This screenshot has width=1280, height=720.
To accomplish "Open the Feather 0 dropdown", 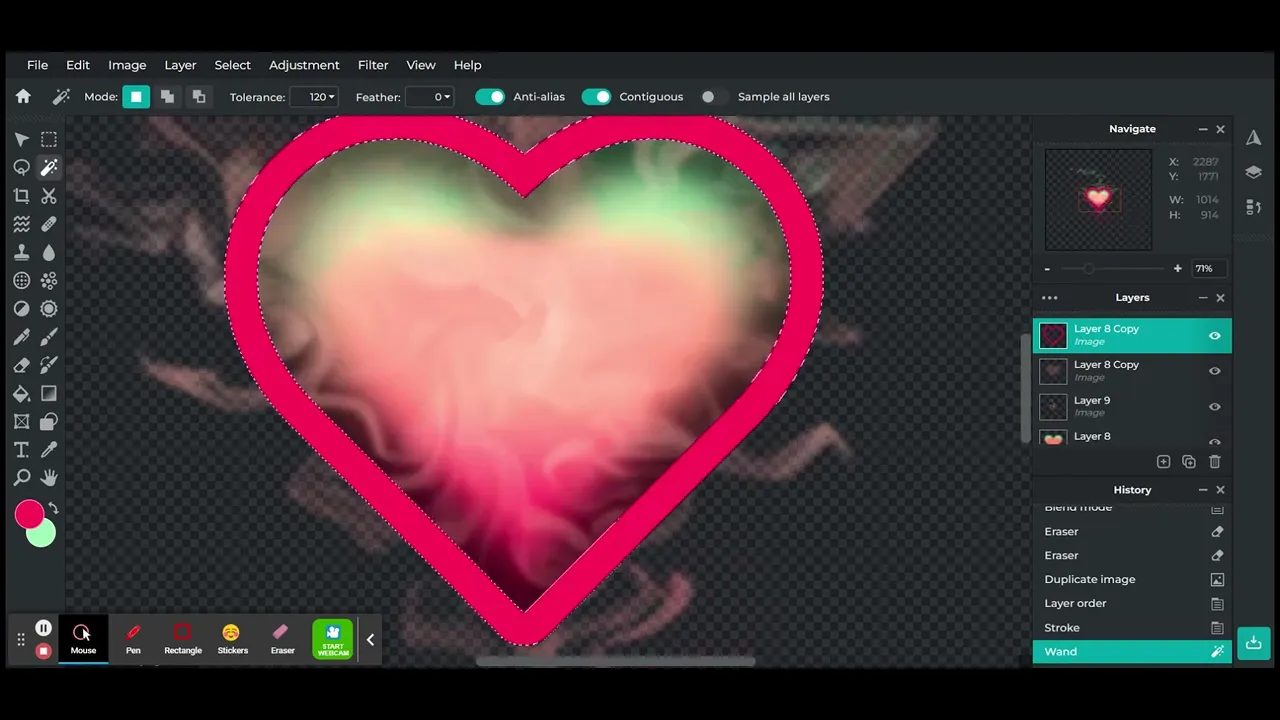I will pyautogui.click(x=431, y=97).
